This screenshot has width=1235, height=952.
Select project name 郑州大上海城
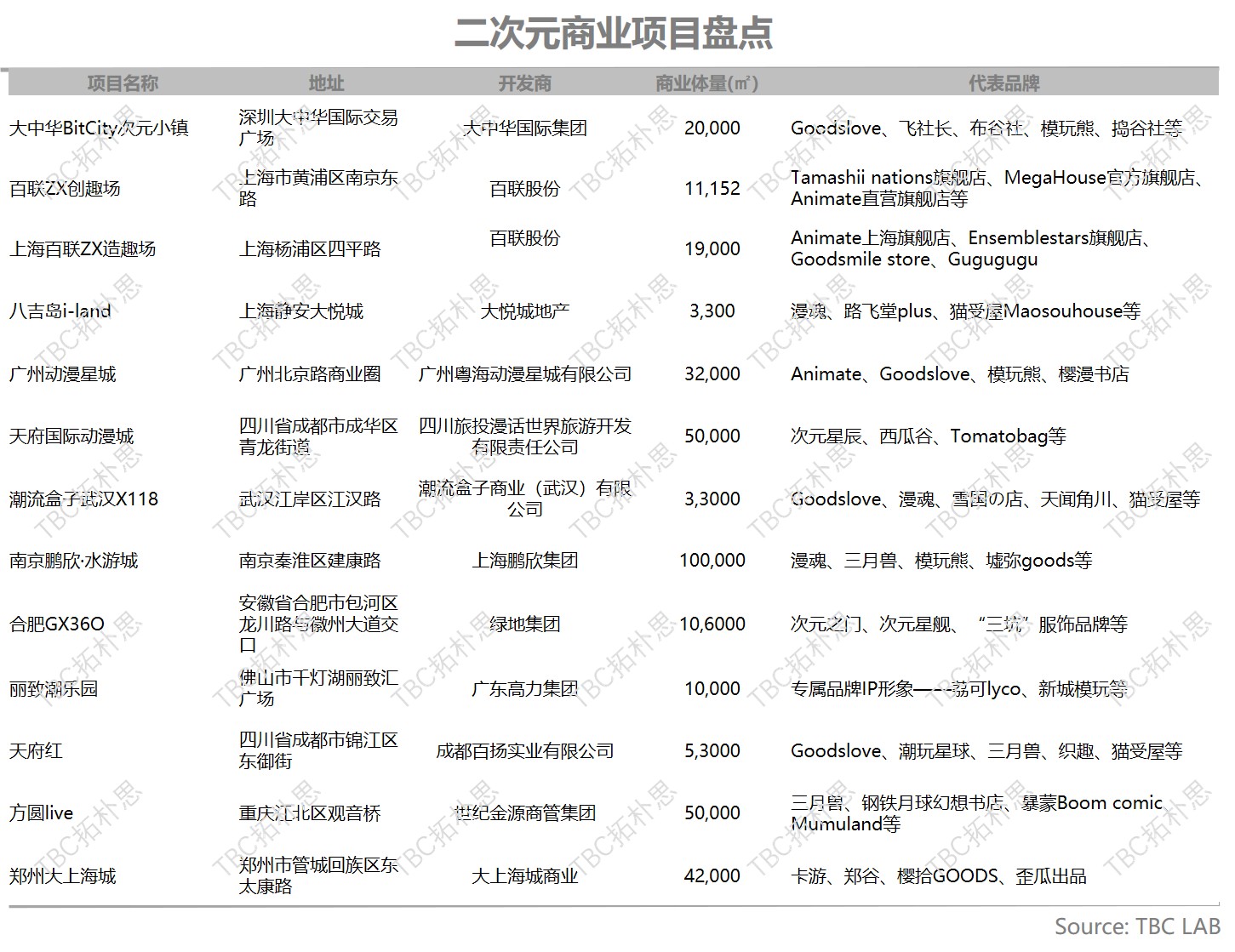[x=62, y=876]
